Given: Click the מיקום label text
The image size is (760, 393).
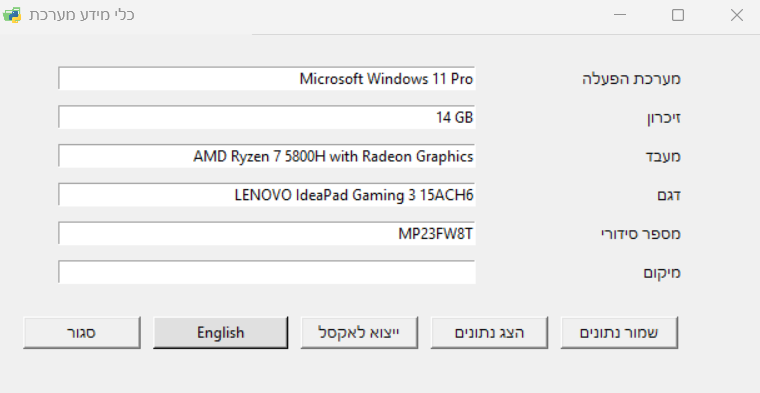Looking at the screenshot, I should click(x=662, y=273).
